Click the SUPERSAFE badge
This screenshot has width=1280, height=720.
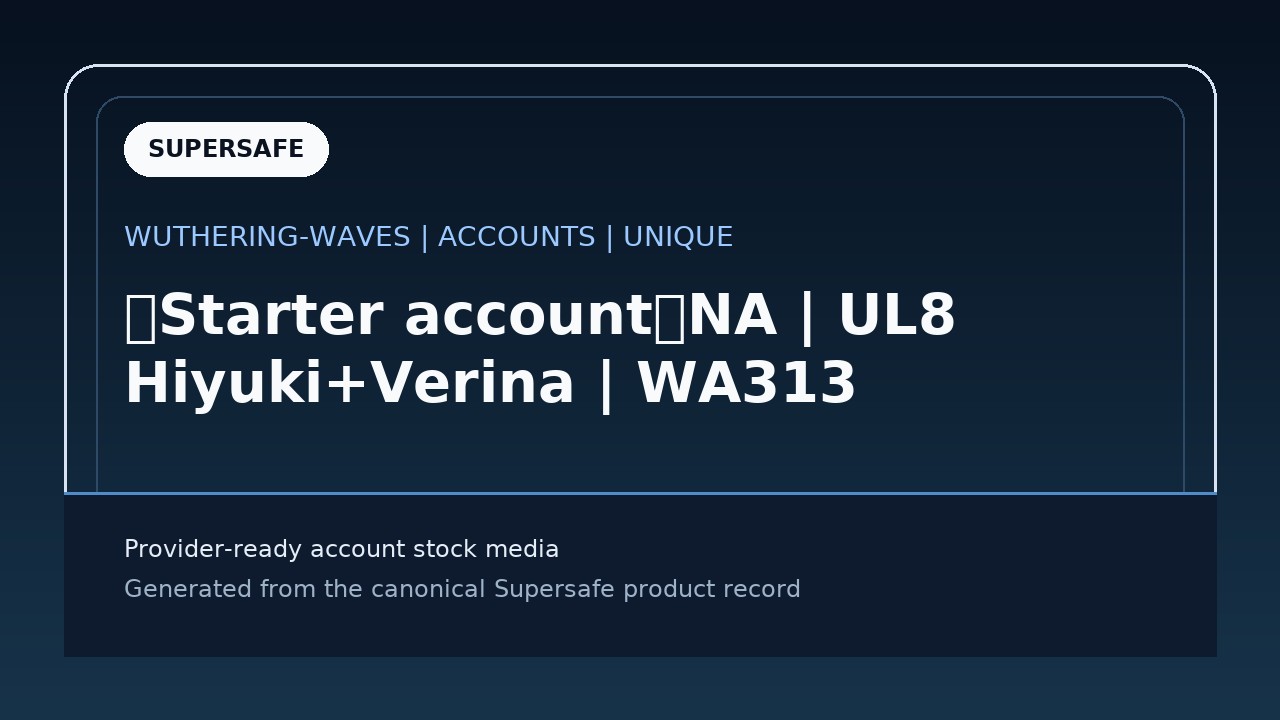pyautogui.click(x=226, y=149)
